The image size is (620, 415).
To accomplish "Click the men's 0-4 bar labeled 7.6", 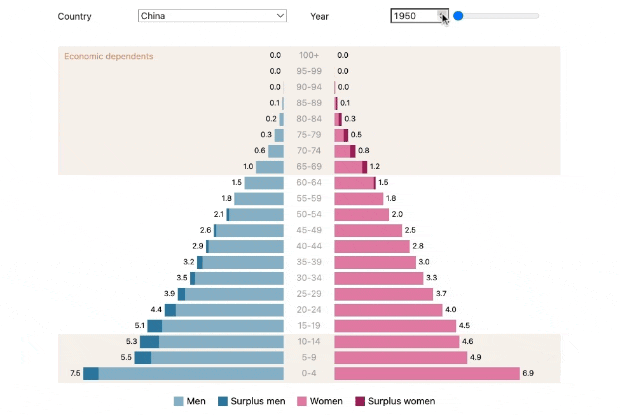I will pos(183,374).
